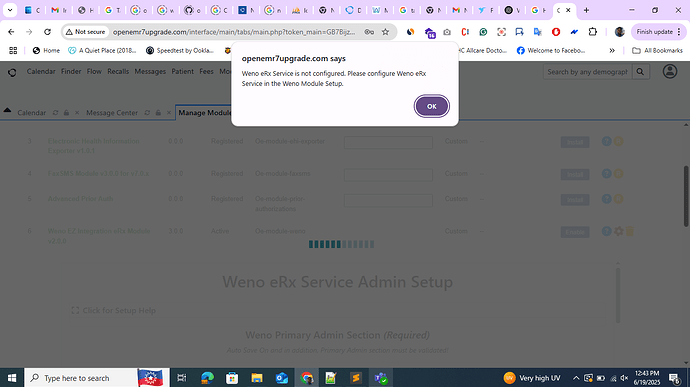Open the All Bookmarks folder
This screenshot has height=387, width=690.
point(657,51)
